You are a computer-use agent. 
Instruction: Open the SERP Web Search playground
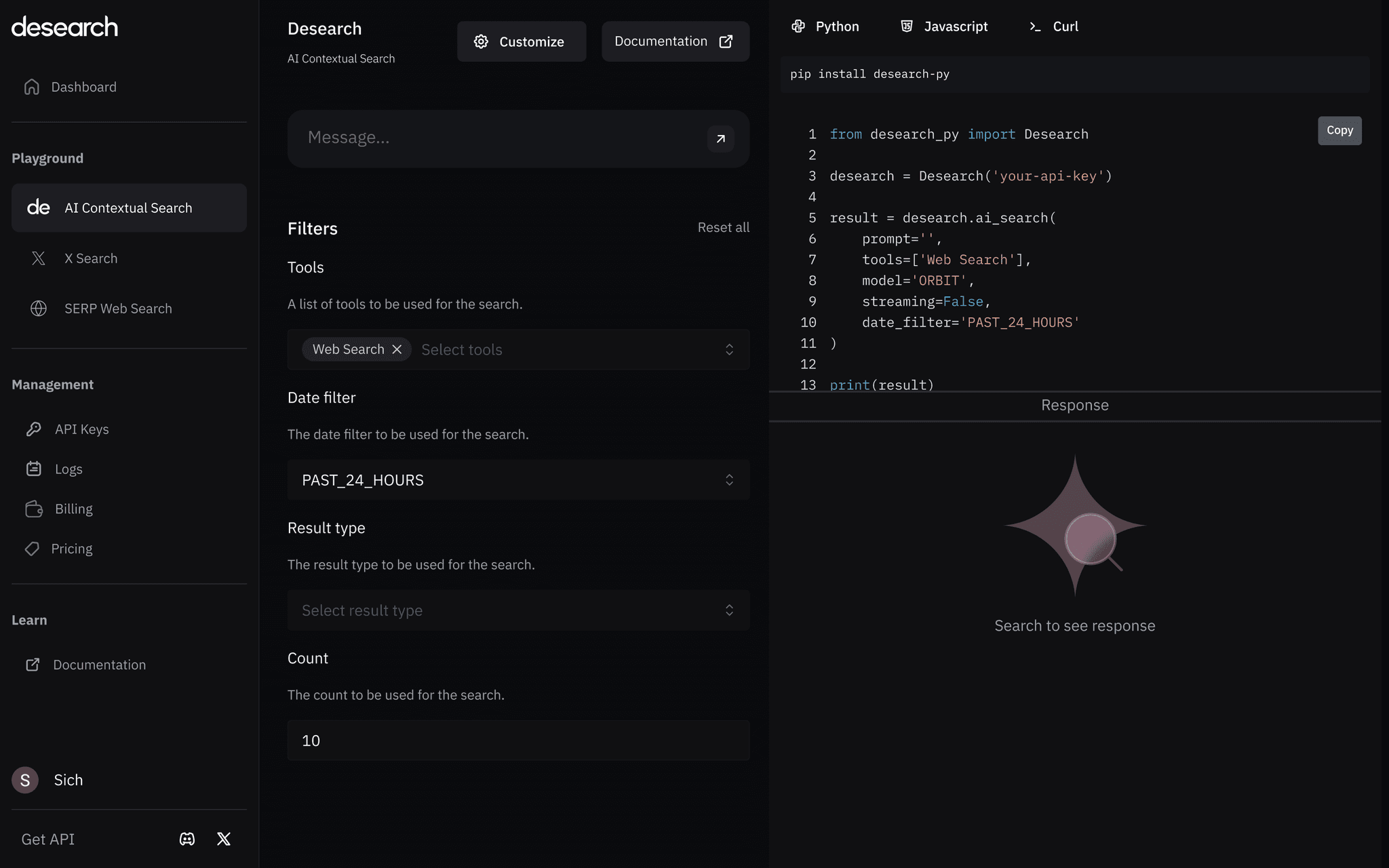118,309
